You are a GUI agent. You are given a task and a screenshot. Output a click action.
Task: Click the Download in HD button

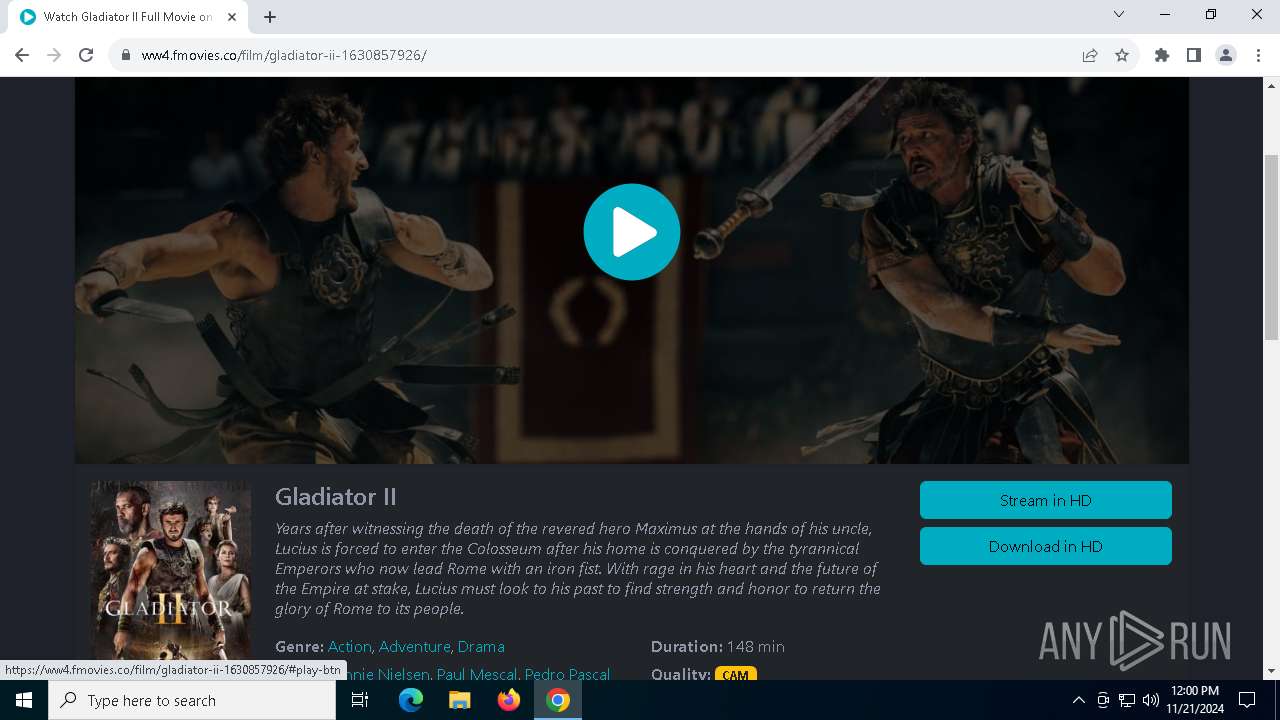tap(1045, 546)
